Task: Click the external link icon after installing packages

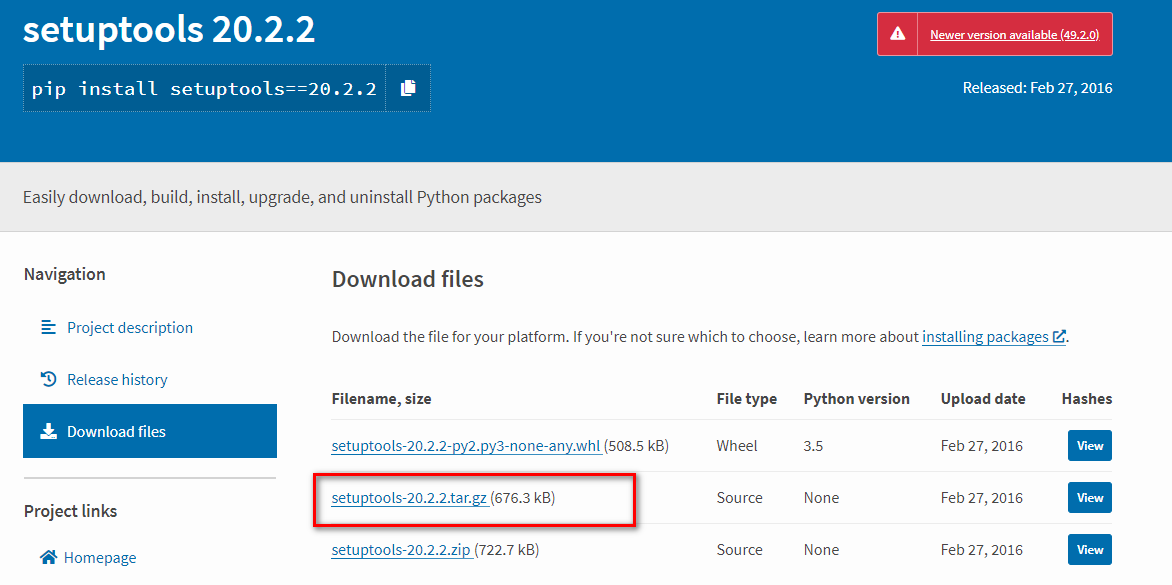Action: coord(1058,337)
